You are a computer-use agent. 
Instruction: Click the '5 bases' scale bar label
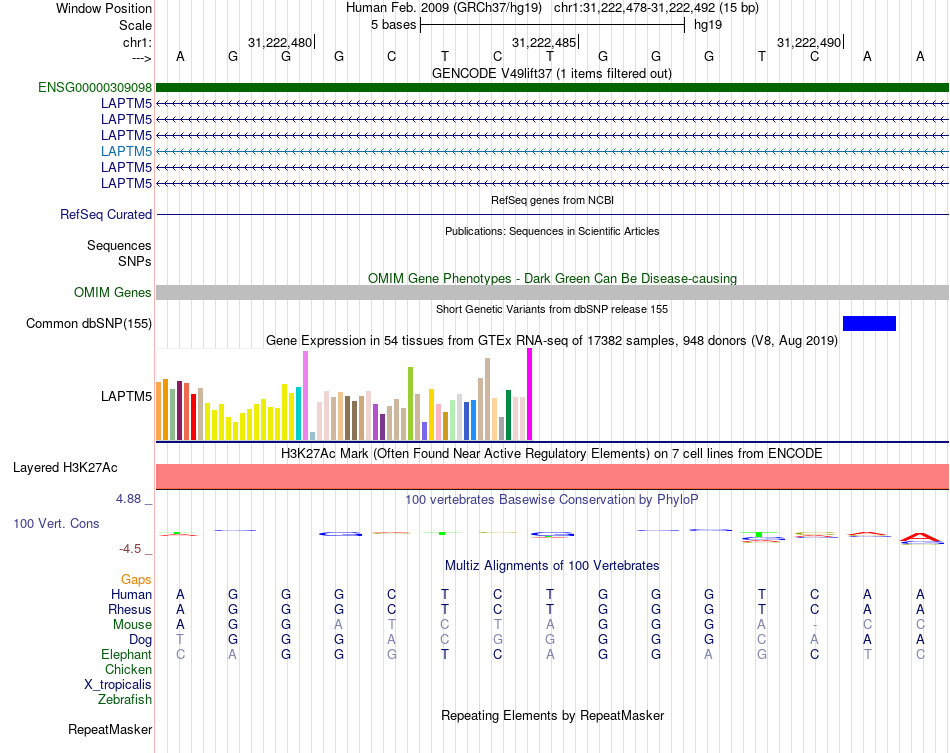click(x=394, y=25)
